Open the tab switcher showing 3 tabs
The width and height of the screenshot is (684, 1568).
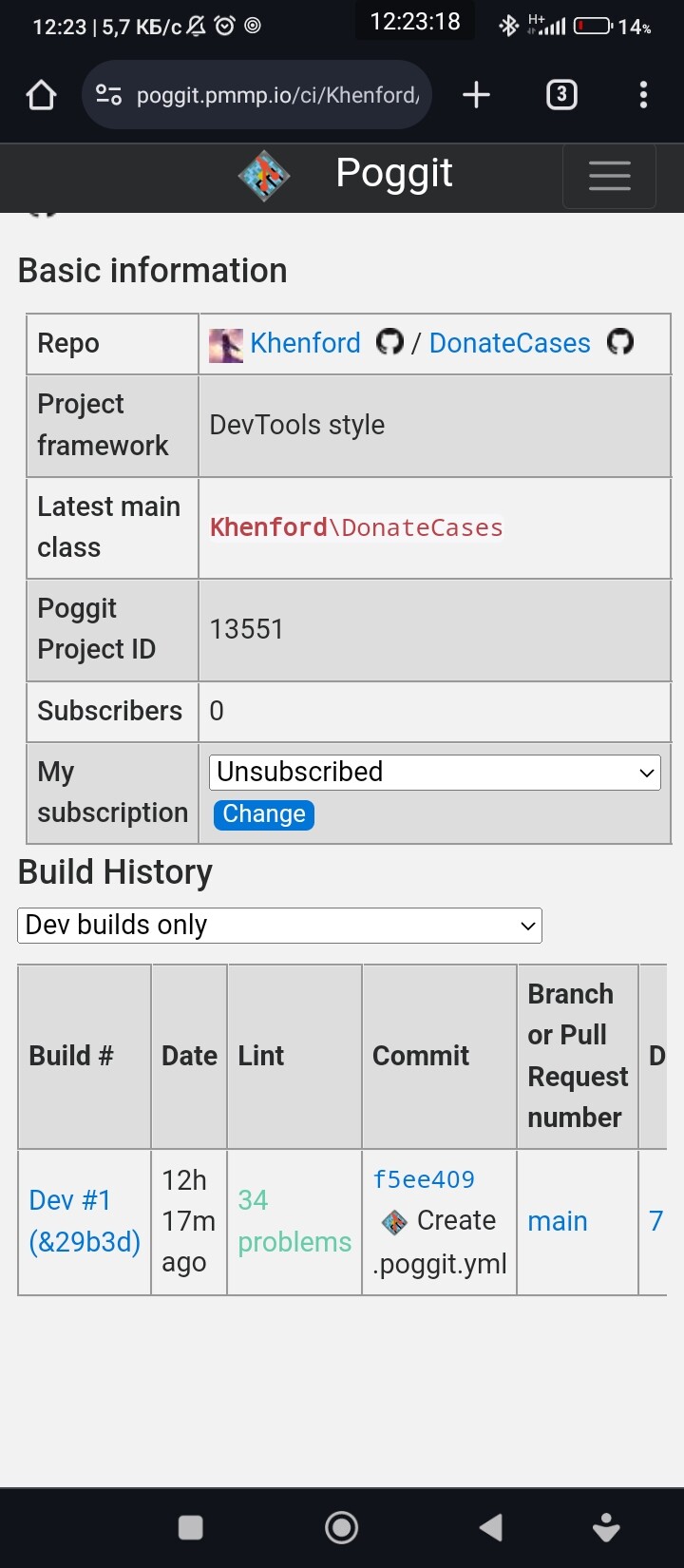(561, 95)
